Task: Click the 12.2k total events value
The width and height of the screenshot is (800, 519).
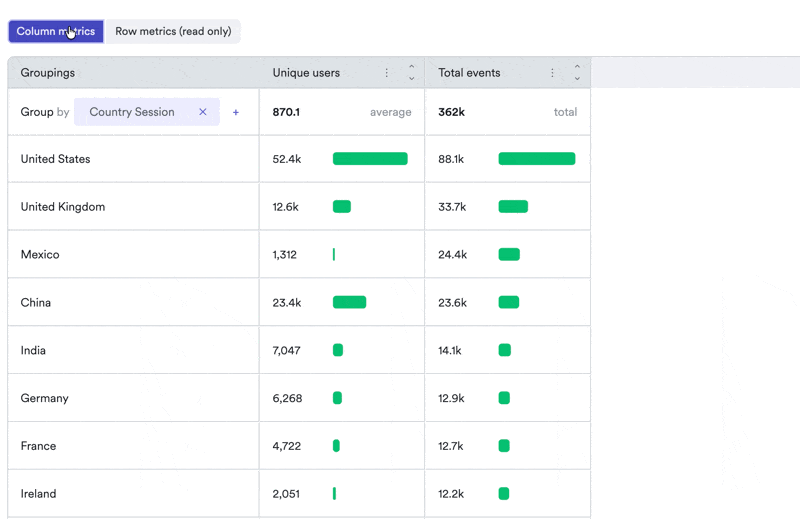Action: (x=451, y=493)
